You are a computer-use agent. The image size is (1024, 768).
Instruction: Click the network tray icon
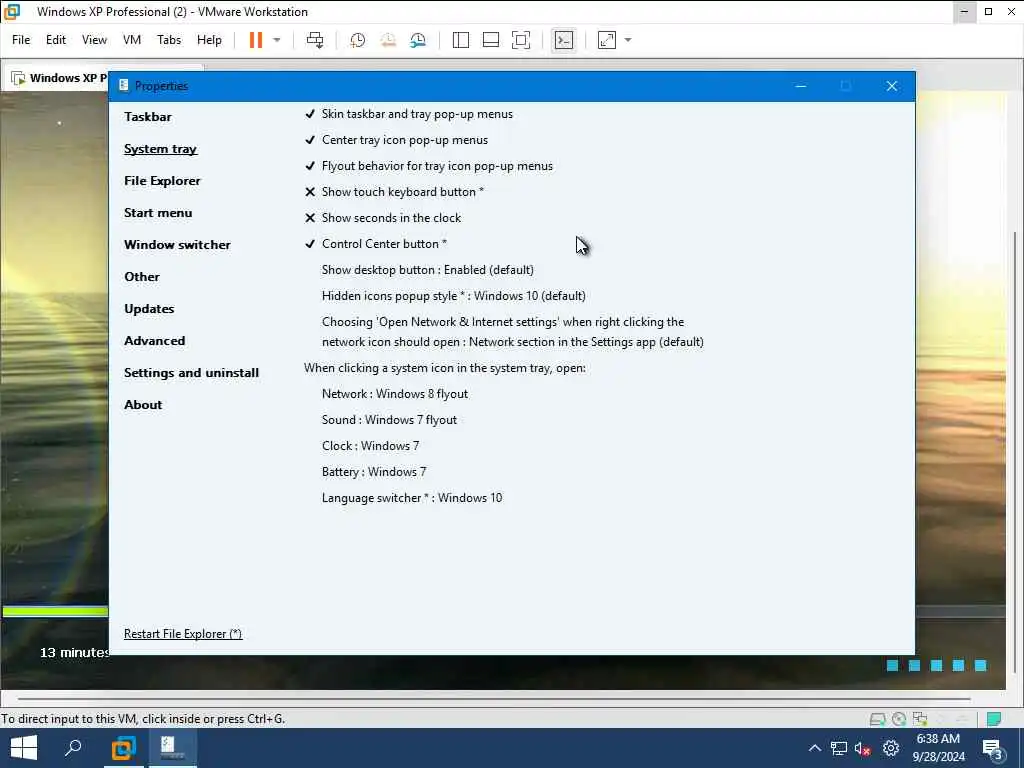[x=839, y=748]
